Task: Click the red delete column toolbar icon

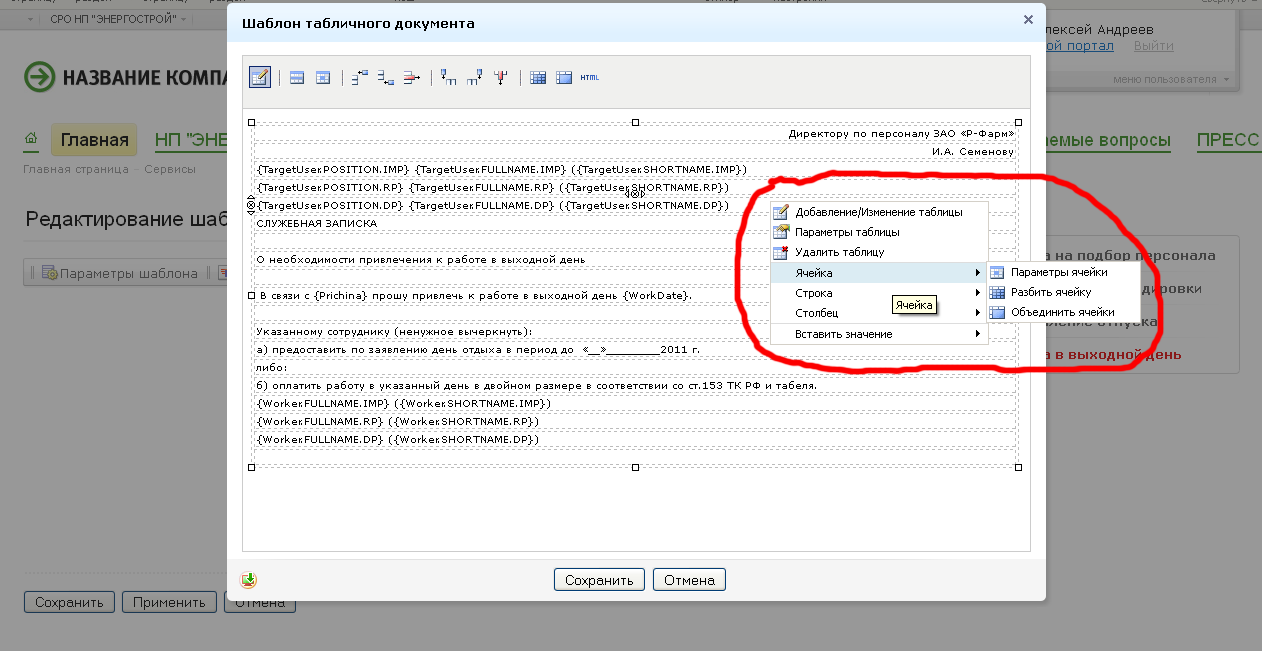Action: click(x=500, y=77)
